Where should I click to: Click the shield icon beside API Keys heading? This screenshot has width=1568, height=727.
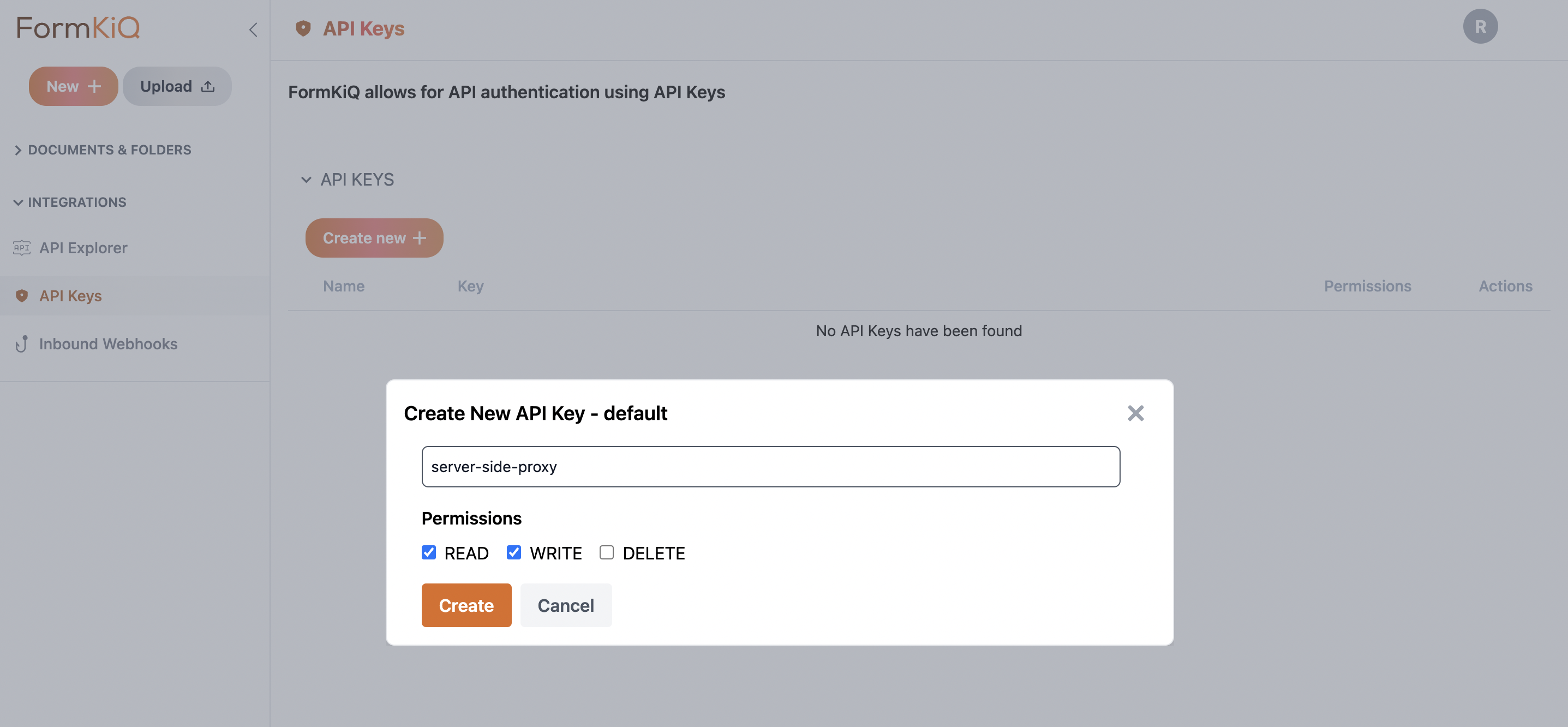point(303,28)
